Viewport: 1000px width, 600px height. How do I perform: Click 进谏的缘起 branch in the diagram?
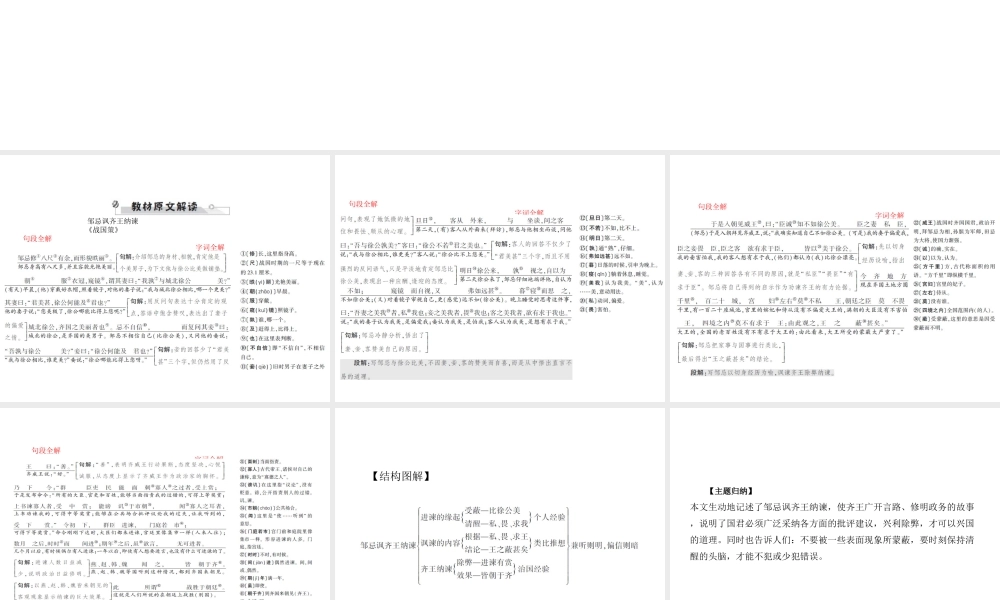pos(440,517)
